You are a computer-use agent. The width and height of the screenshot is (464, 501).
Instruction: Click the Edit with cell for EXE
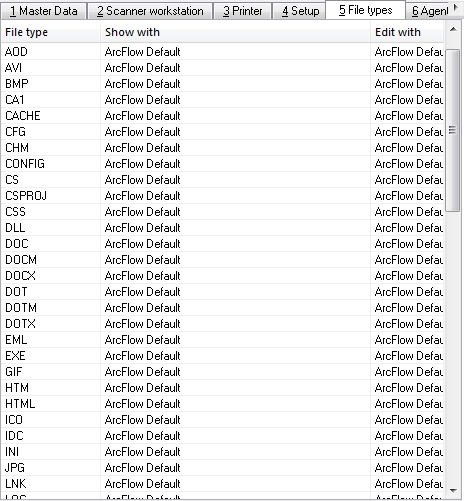[x=407, y=356]
